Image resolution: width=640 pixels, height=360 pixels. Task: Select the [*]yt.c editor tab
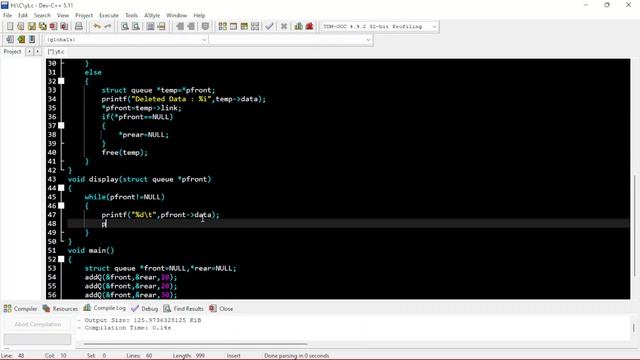pyautogui.click(x=56, y=52)
